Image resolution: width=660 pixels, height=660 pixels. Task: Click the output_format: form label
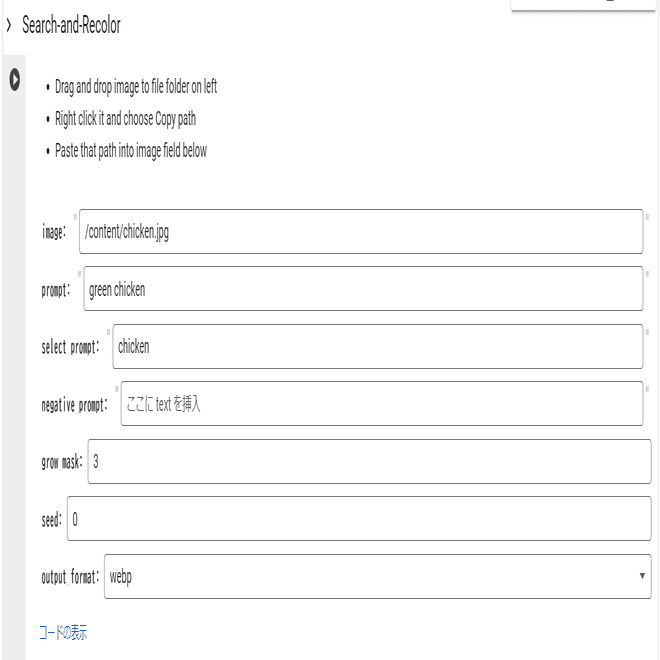[x=70, y=577]
